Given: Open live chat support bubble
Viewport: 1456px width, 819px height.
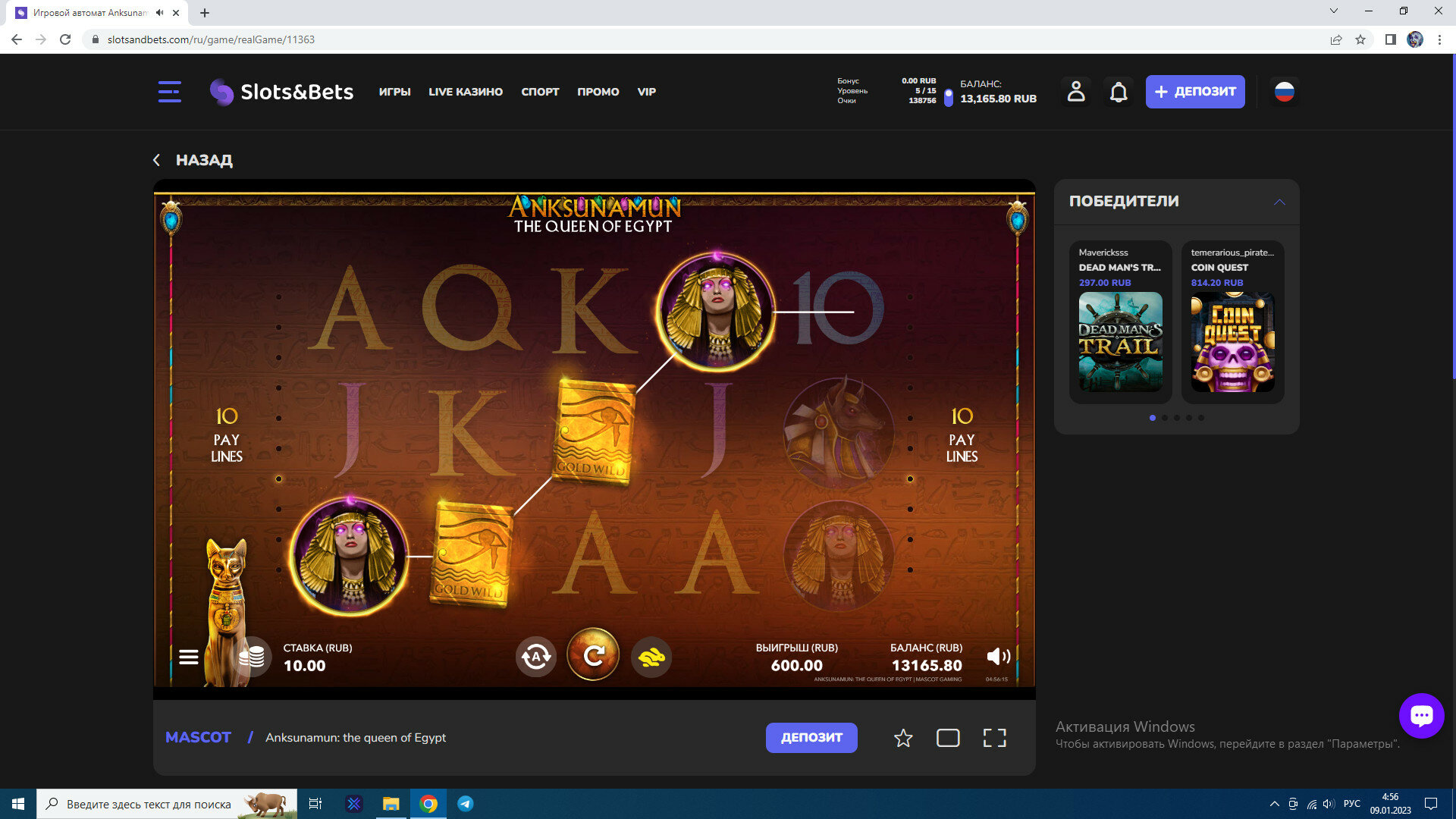Looking at the screenshot, I should pos(1421,715).
